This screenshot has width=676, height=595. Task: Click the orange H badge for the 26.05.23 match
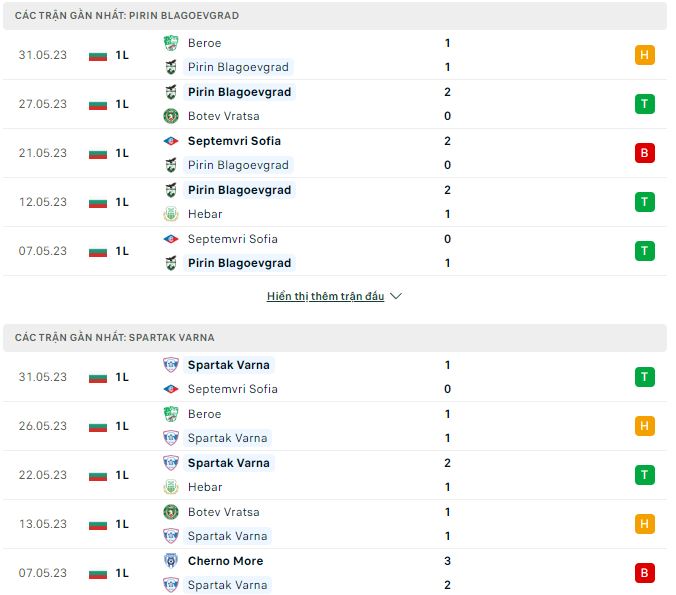coord(645,426)
